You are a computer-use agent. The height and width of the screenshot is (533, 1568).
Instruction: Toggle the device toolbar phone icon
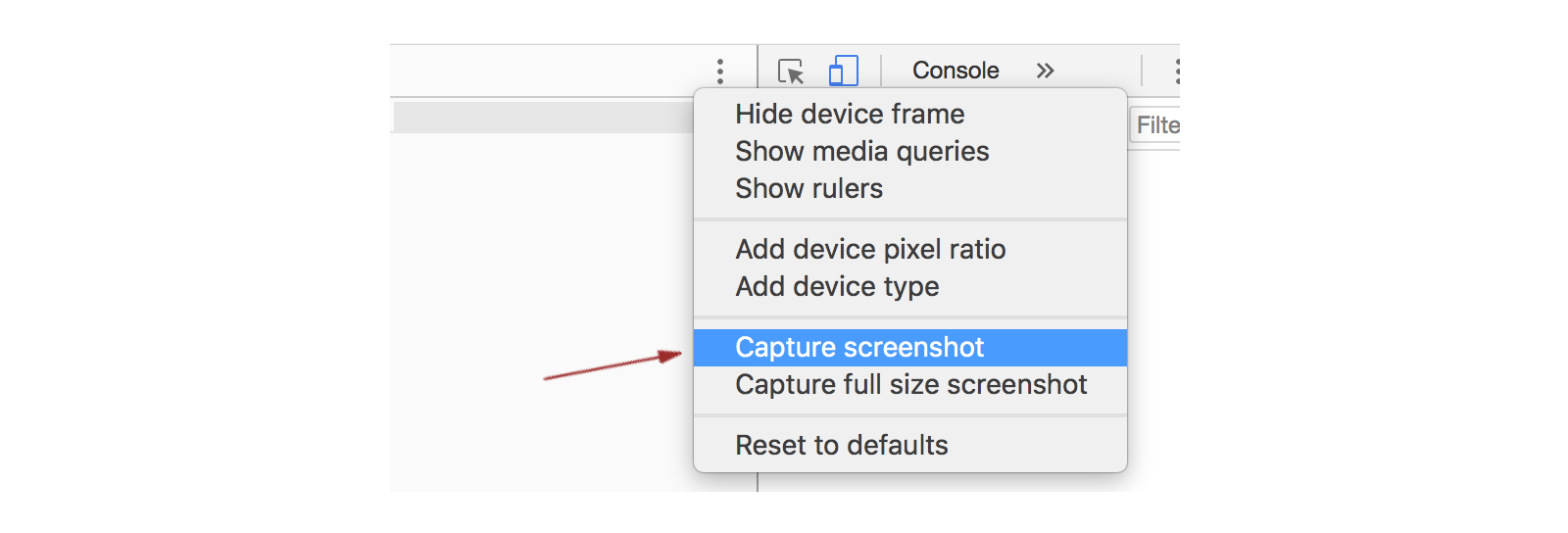coord(844,71)
